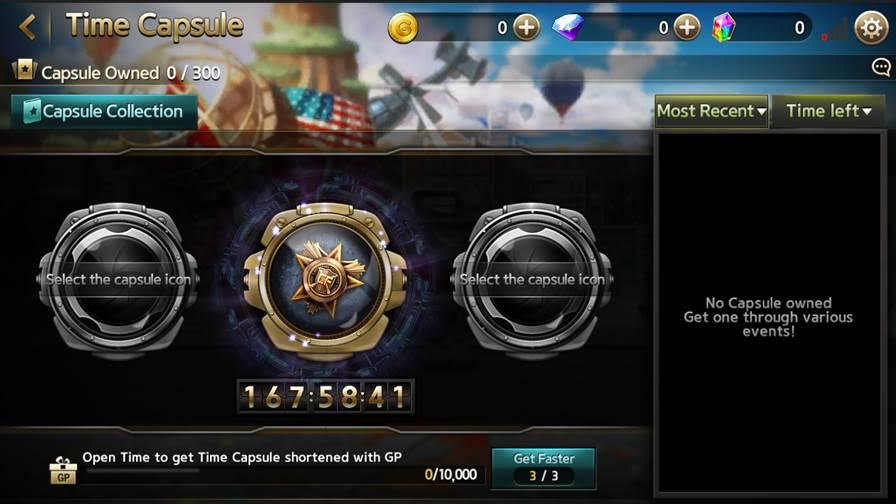Open the Most Recent sort dropdown
The image size is (896, 504).
point(711,111)
